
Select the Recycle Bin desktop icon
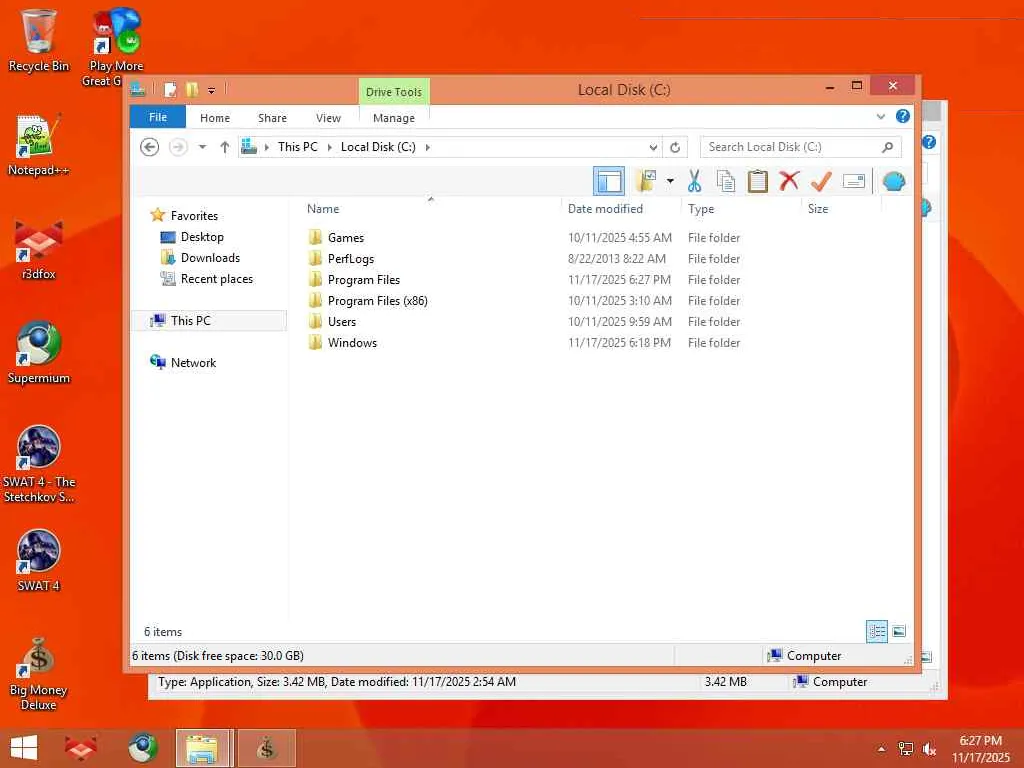coord(38,41)
